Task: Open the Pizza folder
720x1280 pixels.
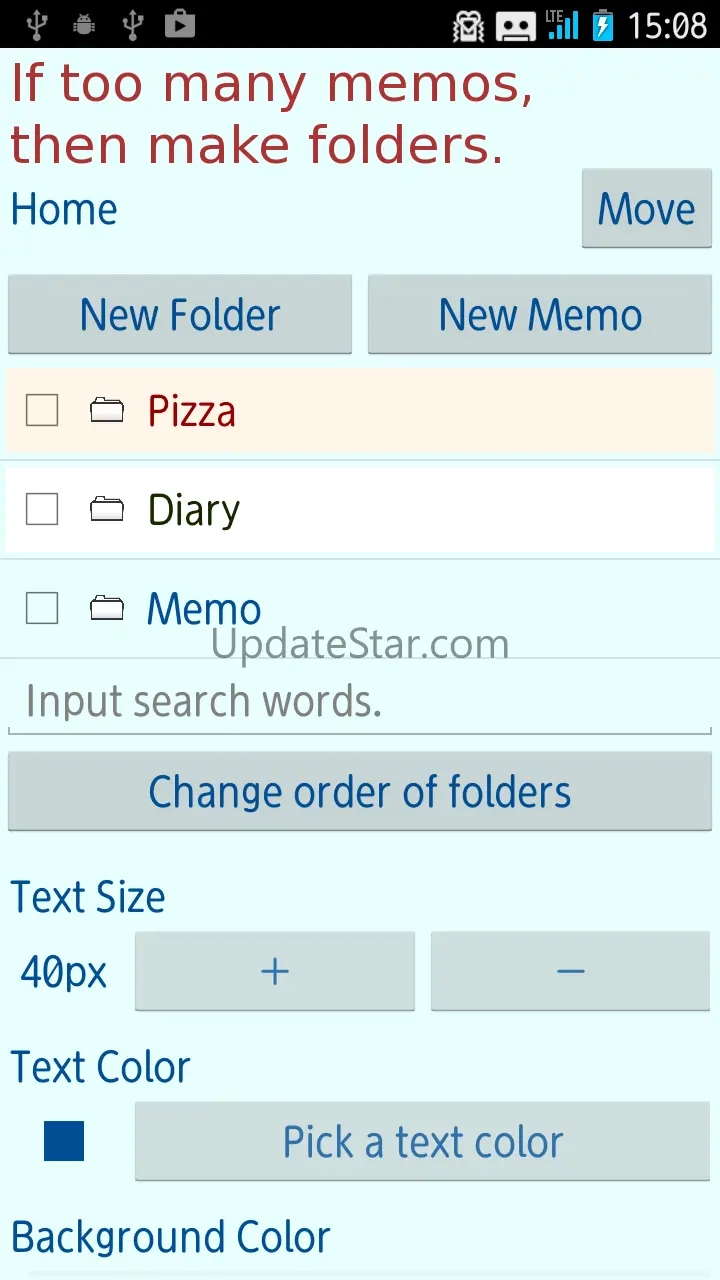Action: pos(192,411)
